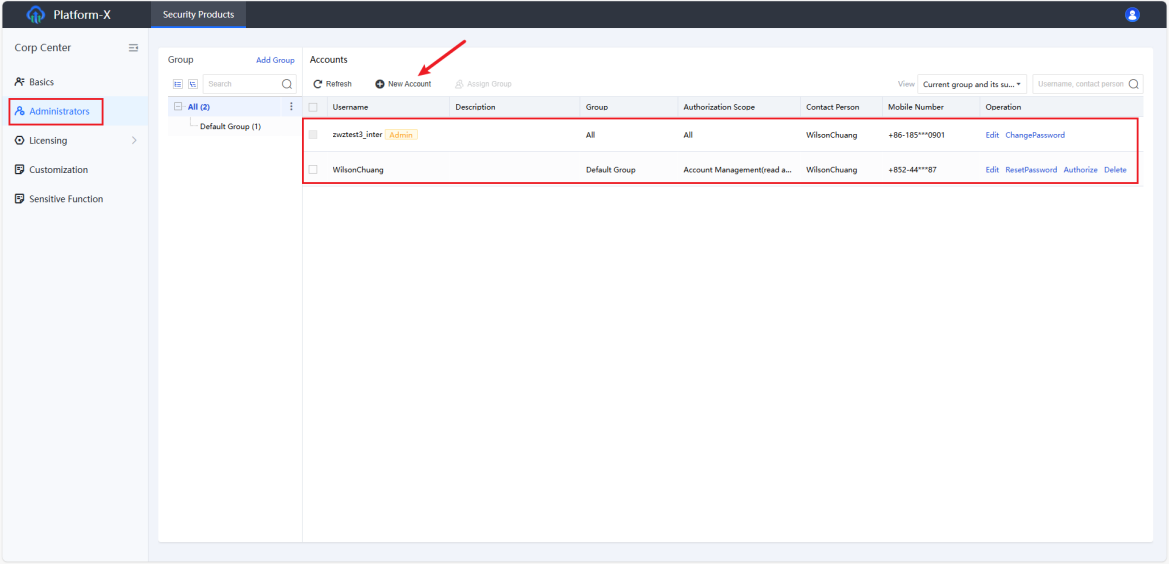Select Default Group (1) in tree

click(x=230, y=127)
